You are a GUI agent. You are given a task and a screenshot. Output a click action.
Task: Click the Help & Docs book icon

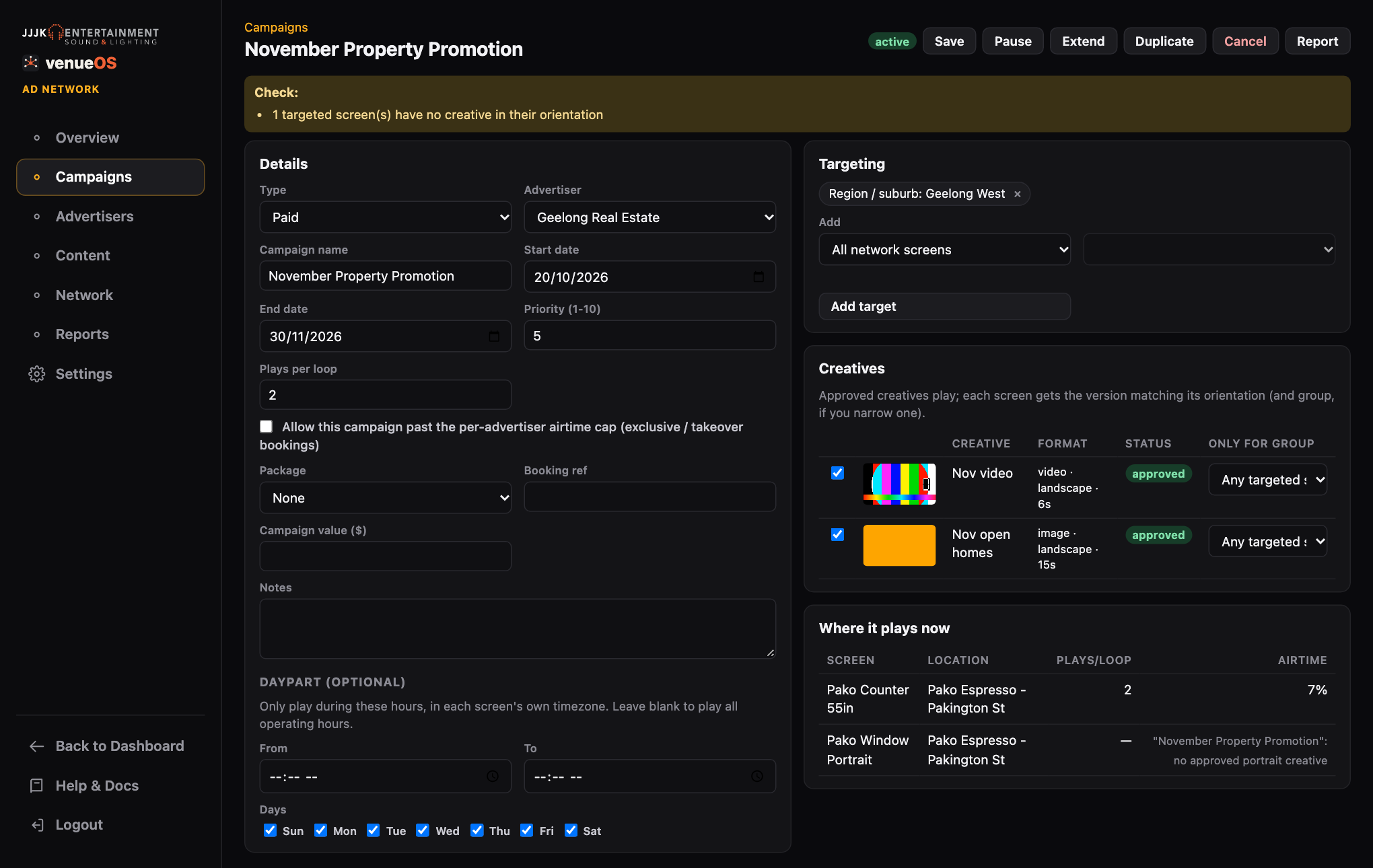point(37,786)
